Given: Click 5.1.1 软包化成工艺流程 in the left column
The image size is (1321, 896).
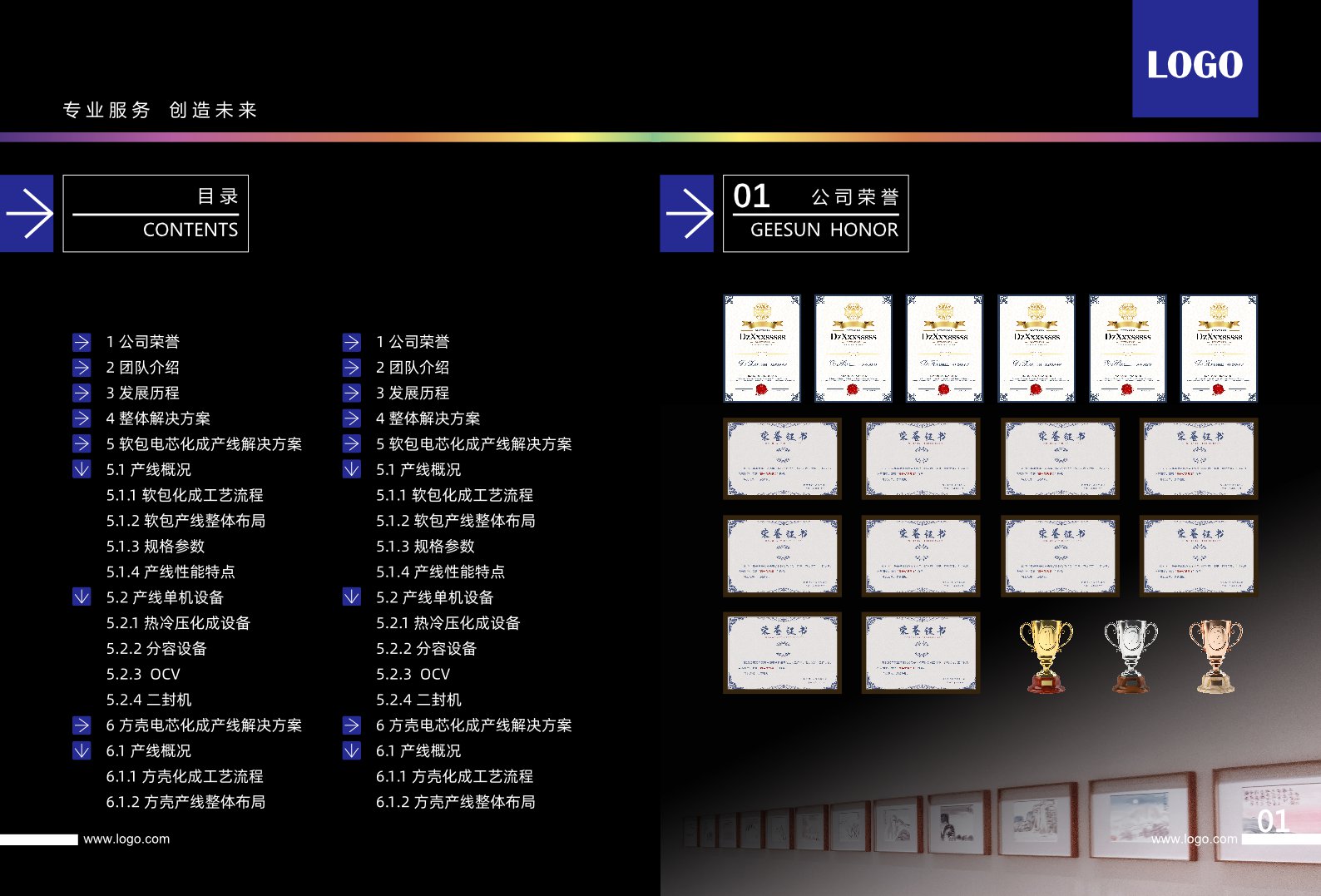Looking at the screenshot, I should 185,495.
